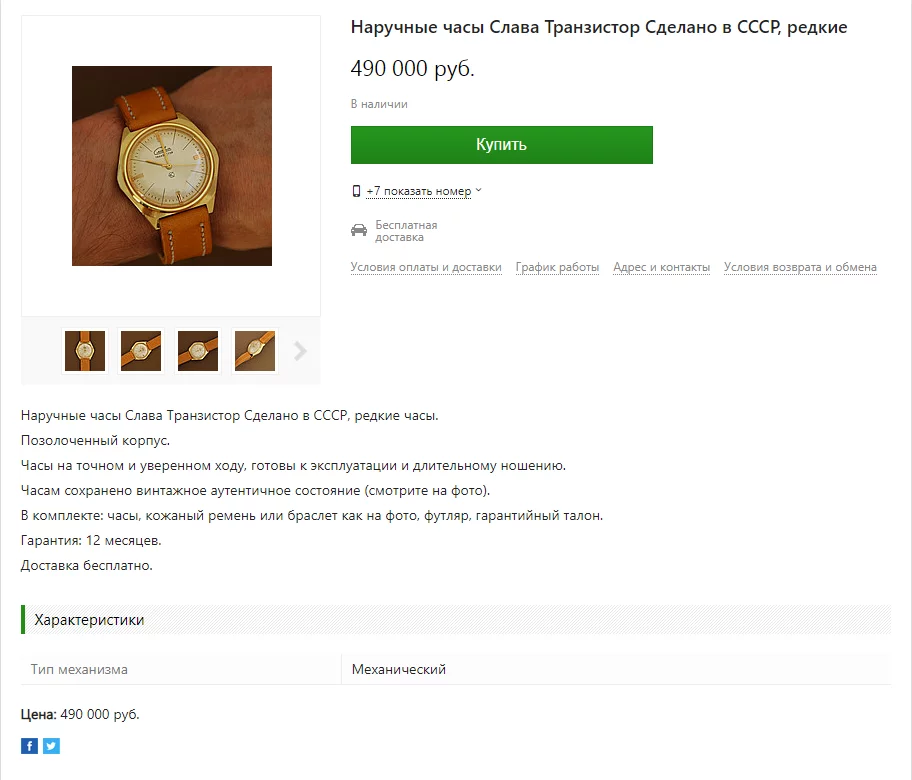Click the Facebook share icon

click(x=29, y=746)
